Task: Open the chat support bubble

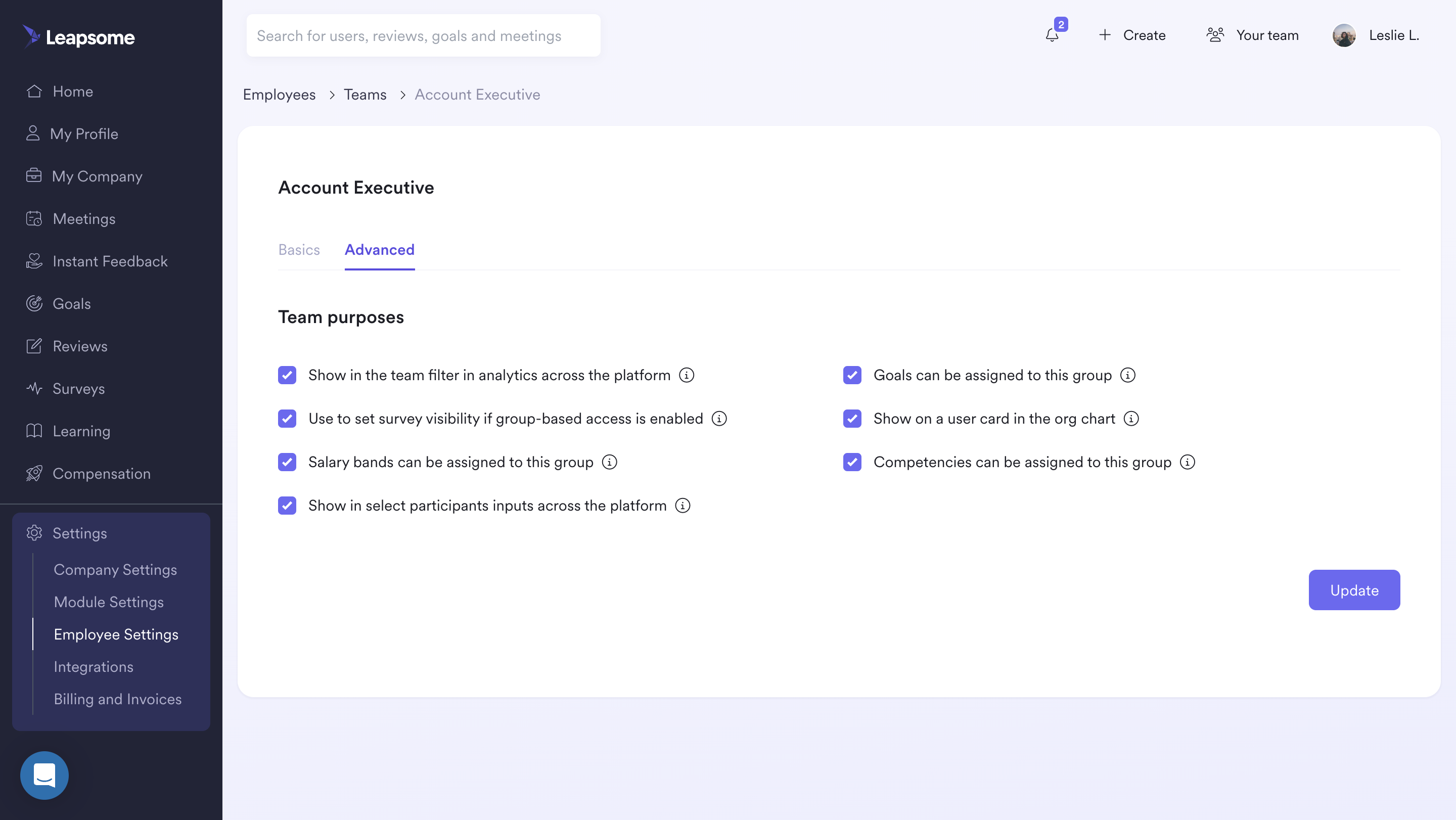Action: pyautogui.click(x=44, y=776)
